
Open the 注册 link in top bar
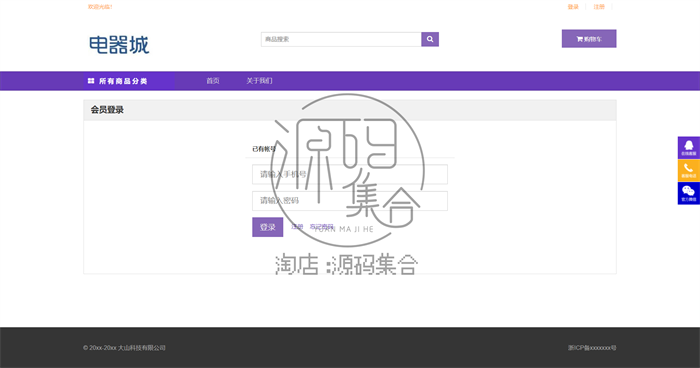[599, 7]
